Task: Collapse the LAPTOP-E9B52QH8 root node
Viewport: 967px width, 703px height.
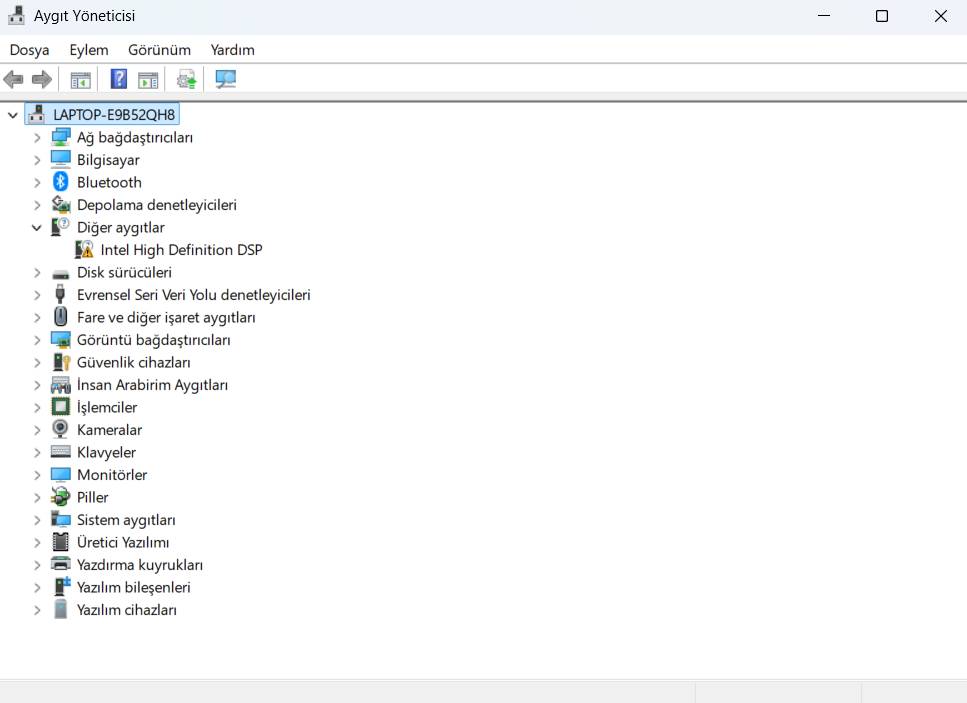Action: (x=12, y=115)
